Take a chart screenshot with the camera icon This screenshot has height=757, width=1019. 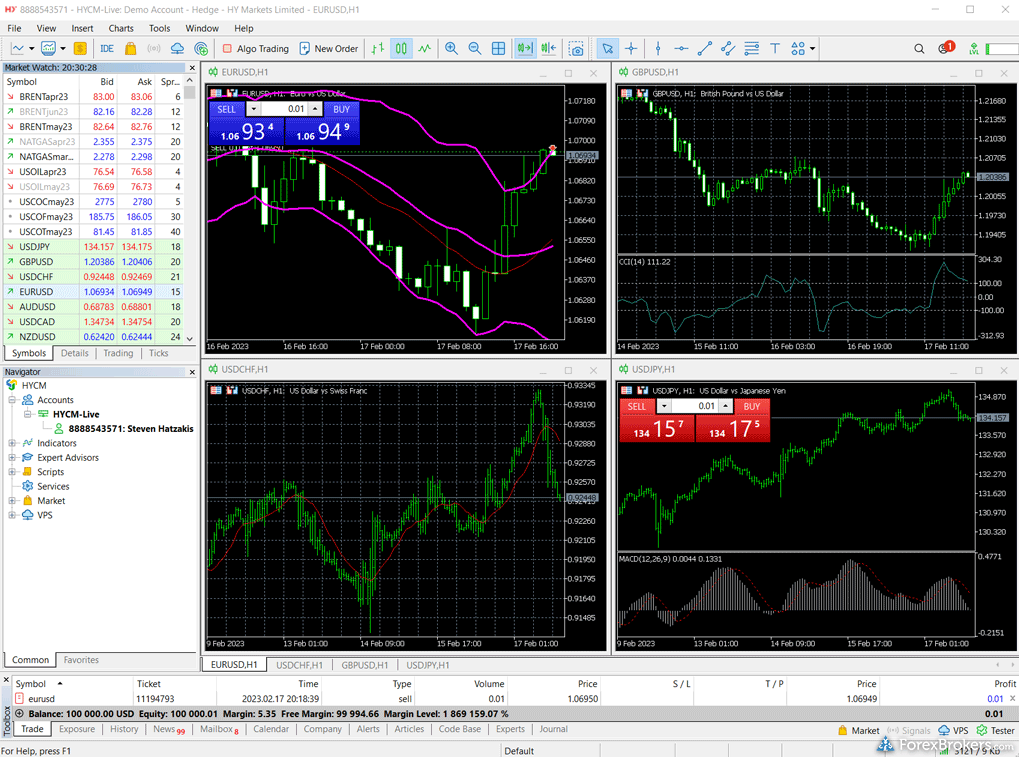(x=576, y=49)
